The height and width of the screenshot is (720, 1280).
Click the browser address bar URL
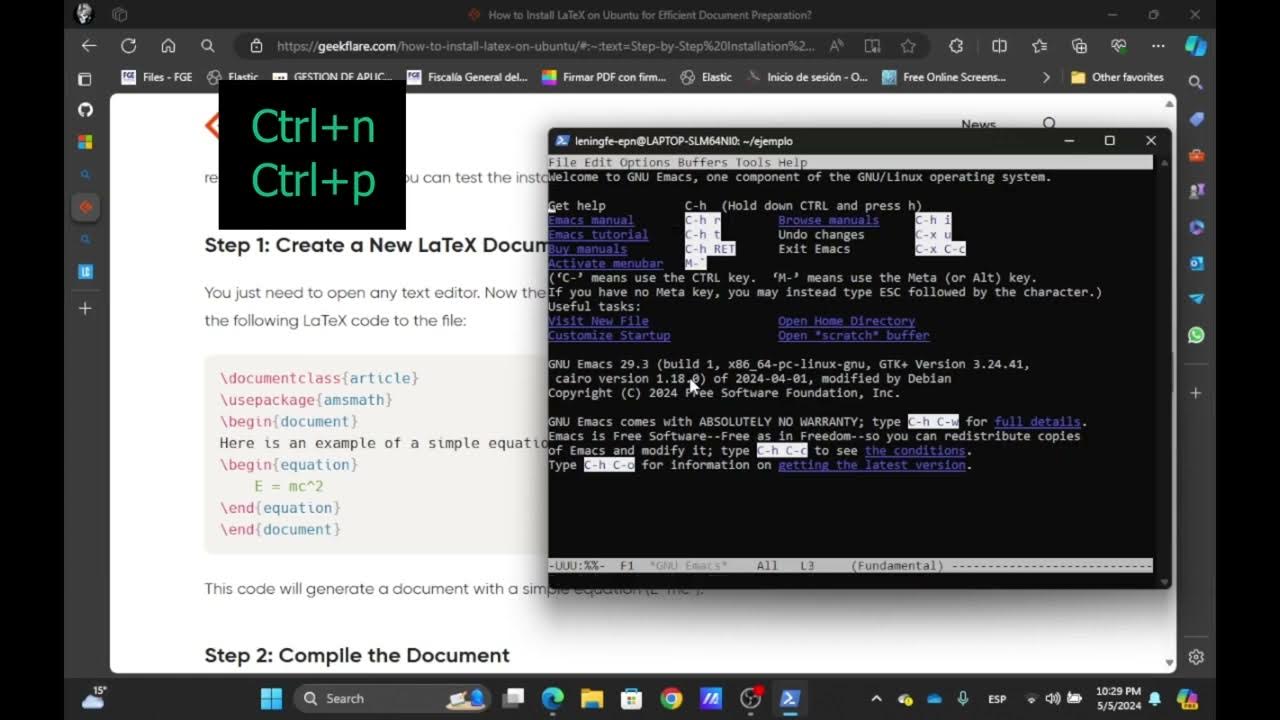click(x=545, y=46)
